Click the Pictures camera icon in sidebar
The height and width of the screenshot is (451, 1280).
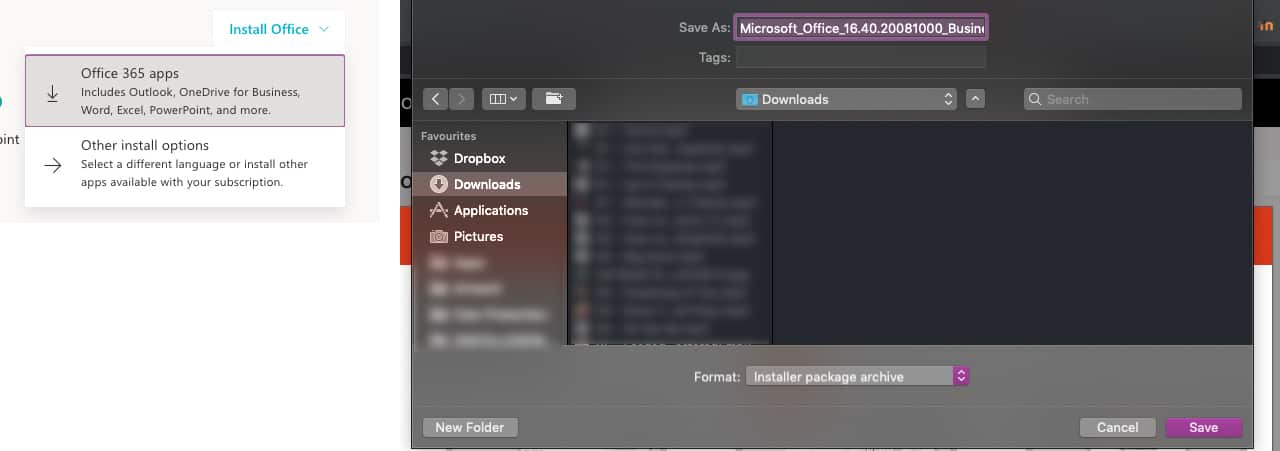[438, 236]
